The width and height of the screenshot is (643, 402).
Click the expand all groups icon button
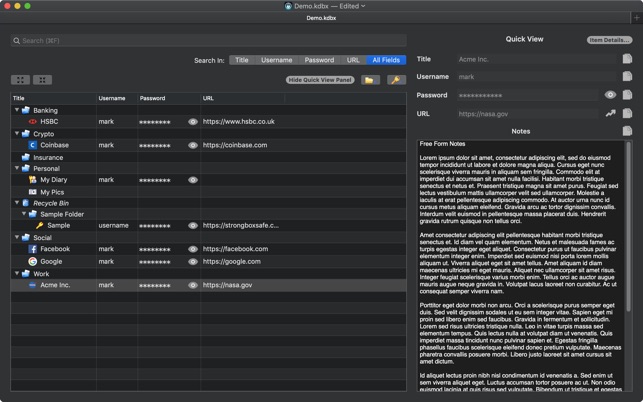(20, 80)
